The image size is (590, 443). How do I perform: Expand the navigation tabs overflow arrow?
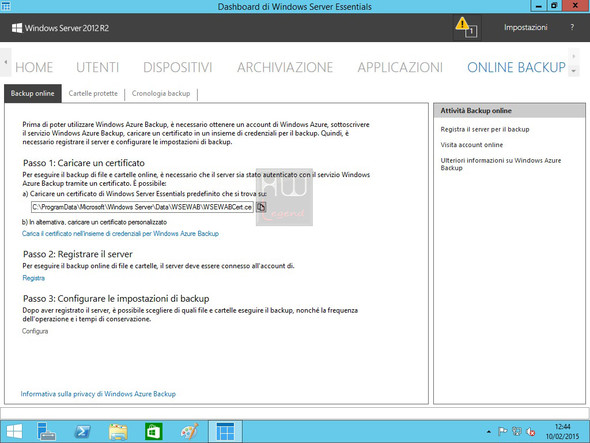pos(573,71)
